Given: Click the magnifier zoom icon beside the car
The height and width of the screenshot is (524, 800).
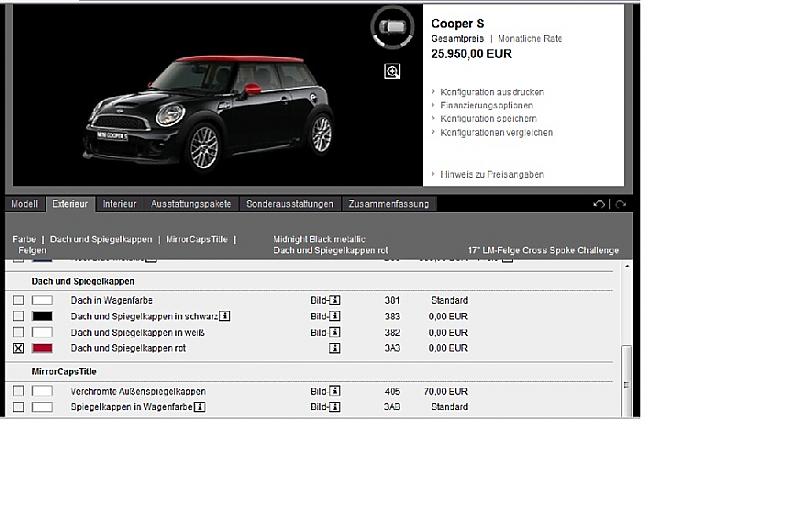Looking at the screenshot, I should point(392,71).
